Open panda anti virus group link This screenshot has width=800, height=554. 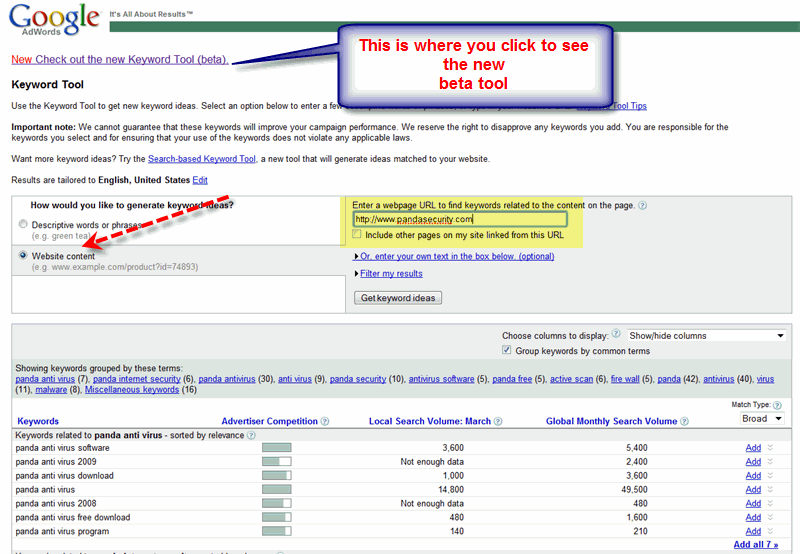pos(45,379)
